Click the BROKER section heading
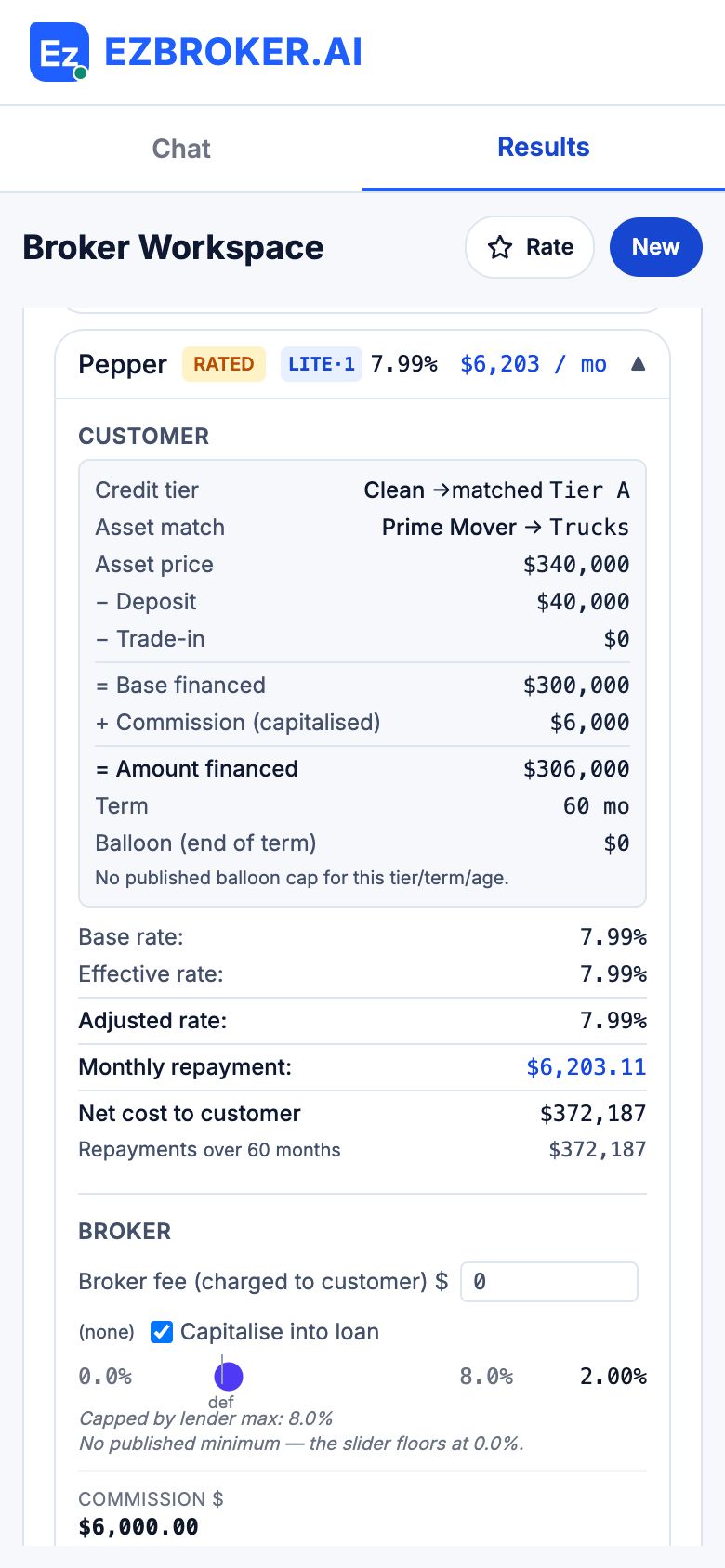 click(x=125, y=1232)
